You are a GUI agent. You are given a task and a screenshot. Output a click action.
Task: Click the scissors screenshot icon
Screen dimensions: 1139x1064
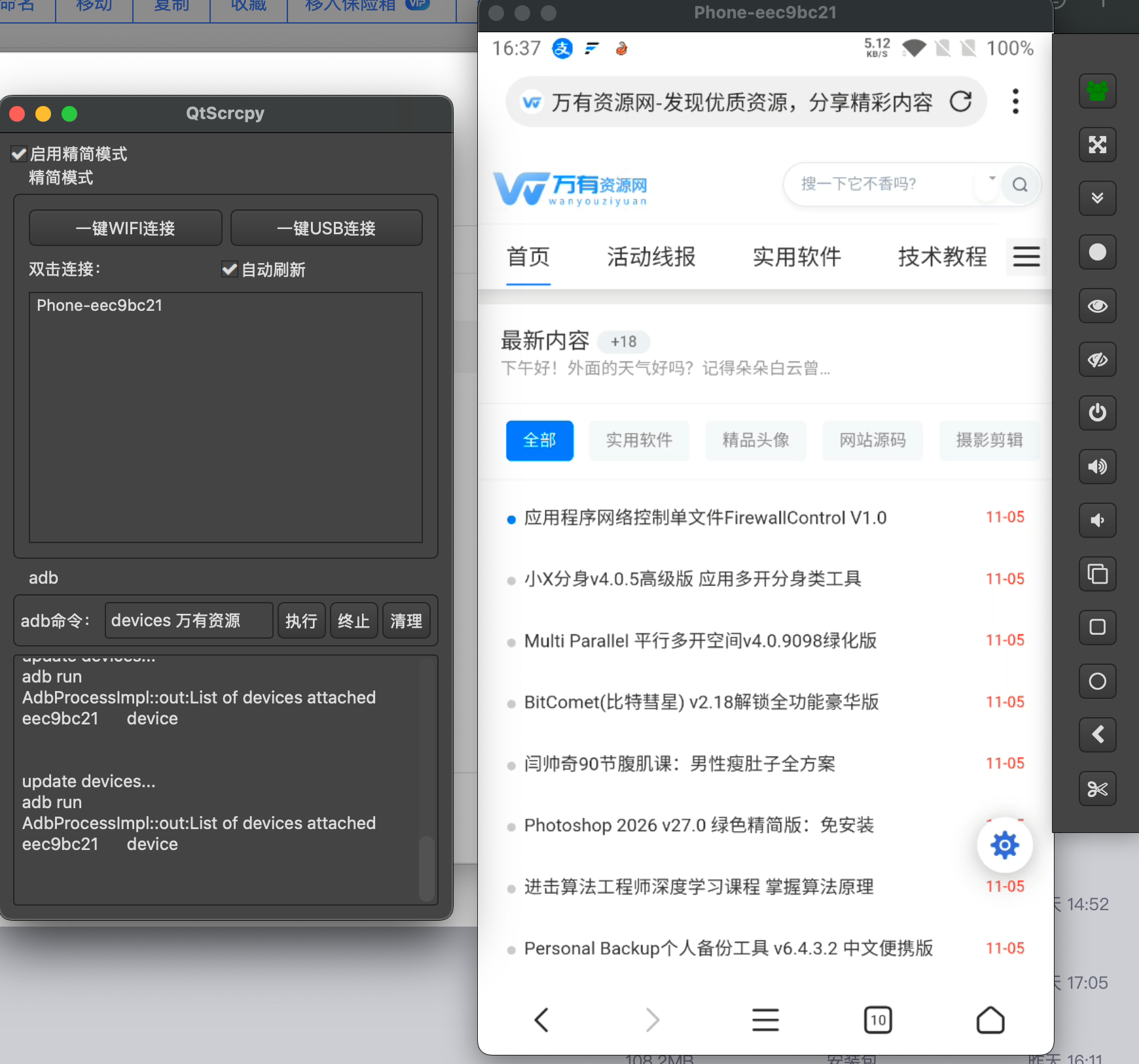(1097, 789)
